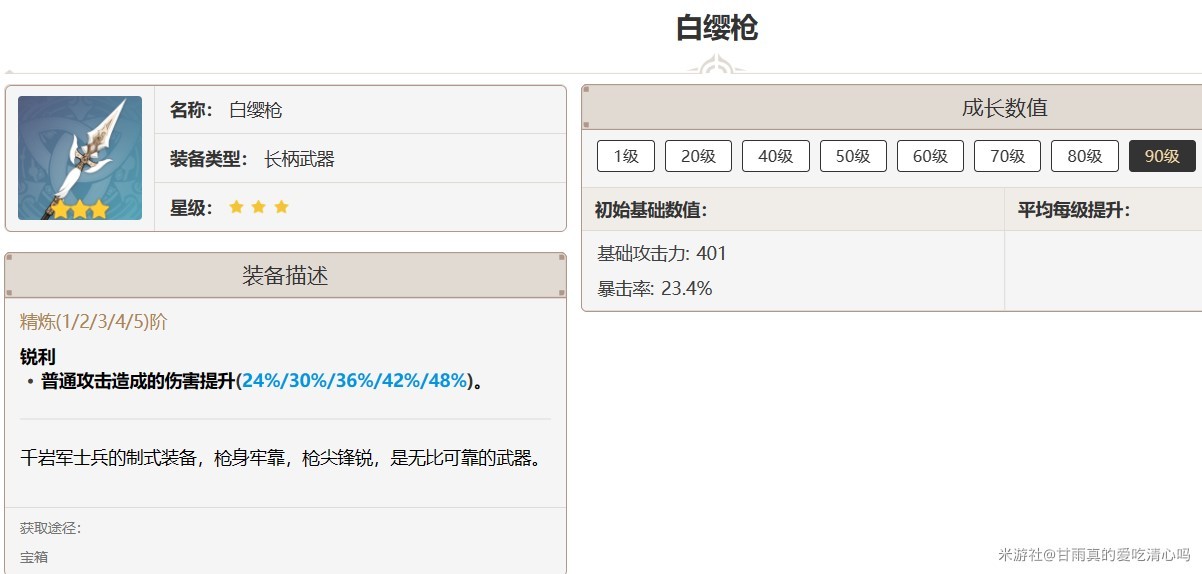Click the middle star in 星级 row
Image resolution: width=1202 pixels, height=574 pixels.
click(x=259, y=207)
